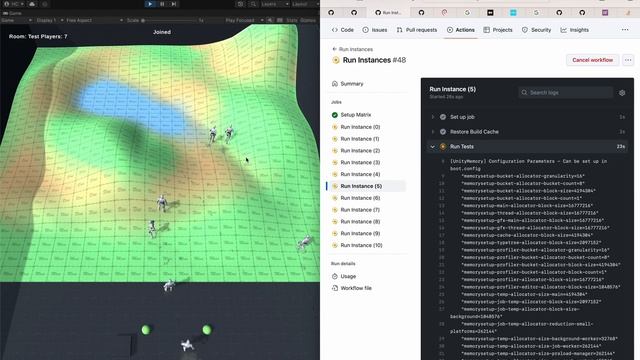Open workflow run options menu
This screenshot has height=360, width=640.
[628, 60]
